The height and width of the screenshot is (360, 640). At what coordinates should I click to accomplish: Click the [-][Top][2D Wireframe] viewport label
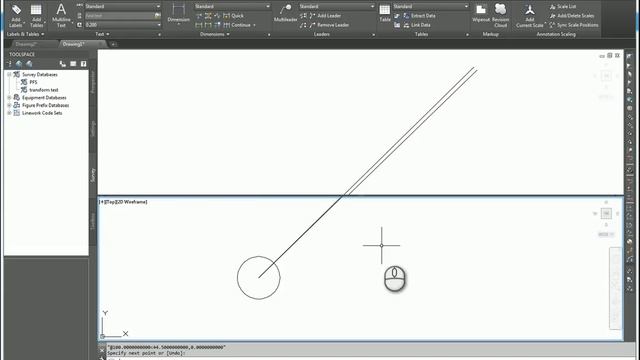tap(123, 202)
